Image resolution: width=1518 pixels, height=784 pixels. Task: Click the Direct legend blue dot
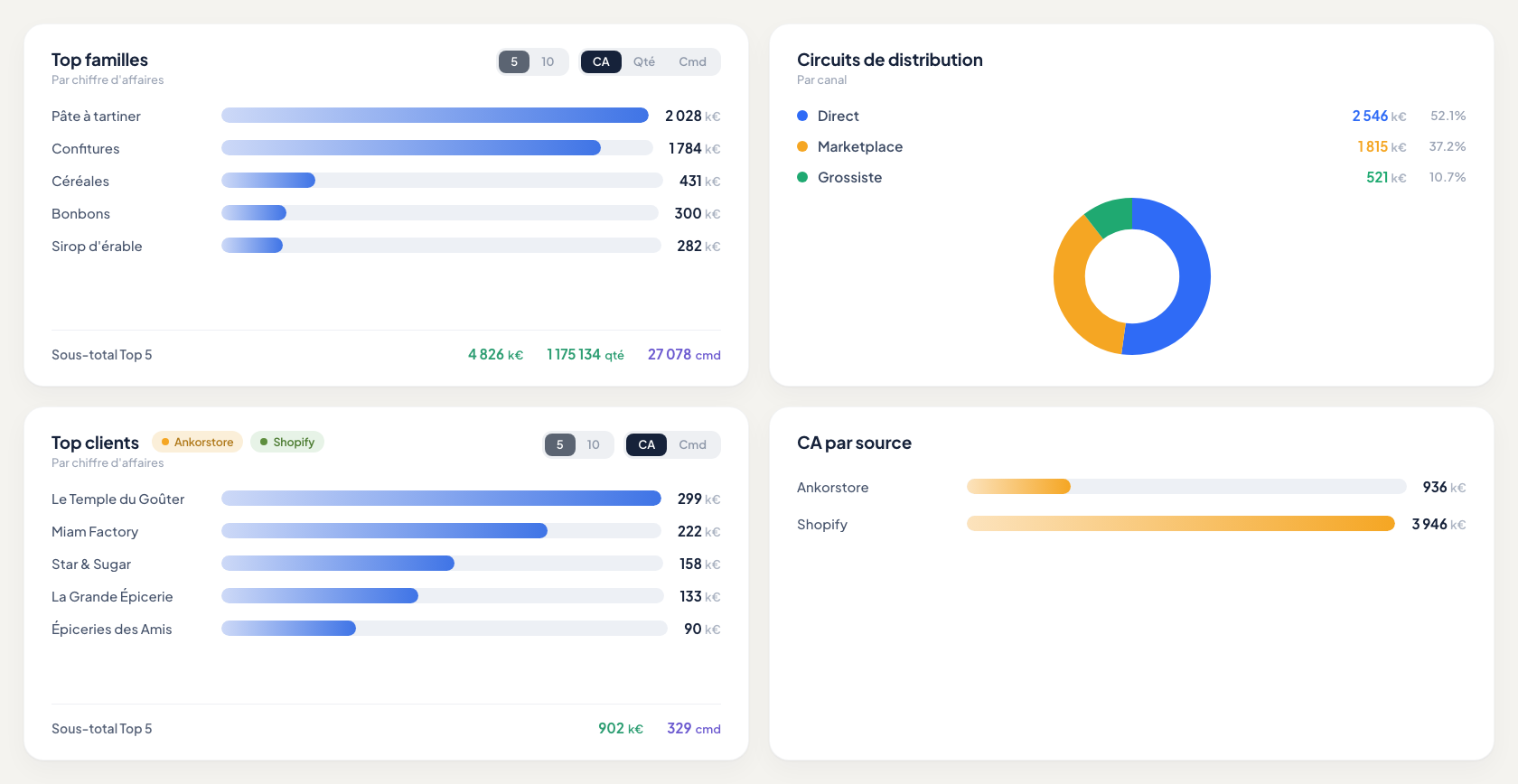[x=802, y=116]
